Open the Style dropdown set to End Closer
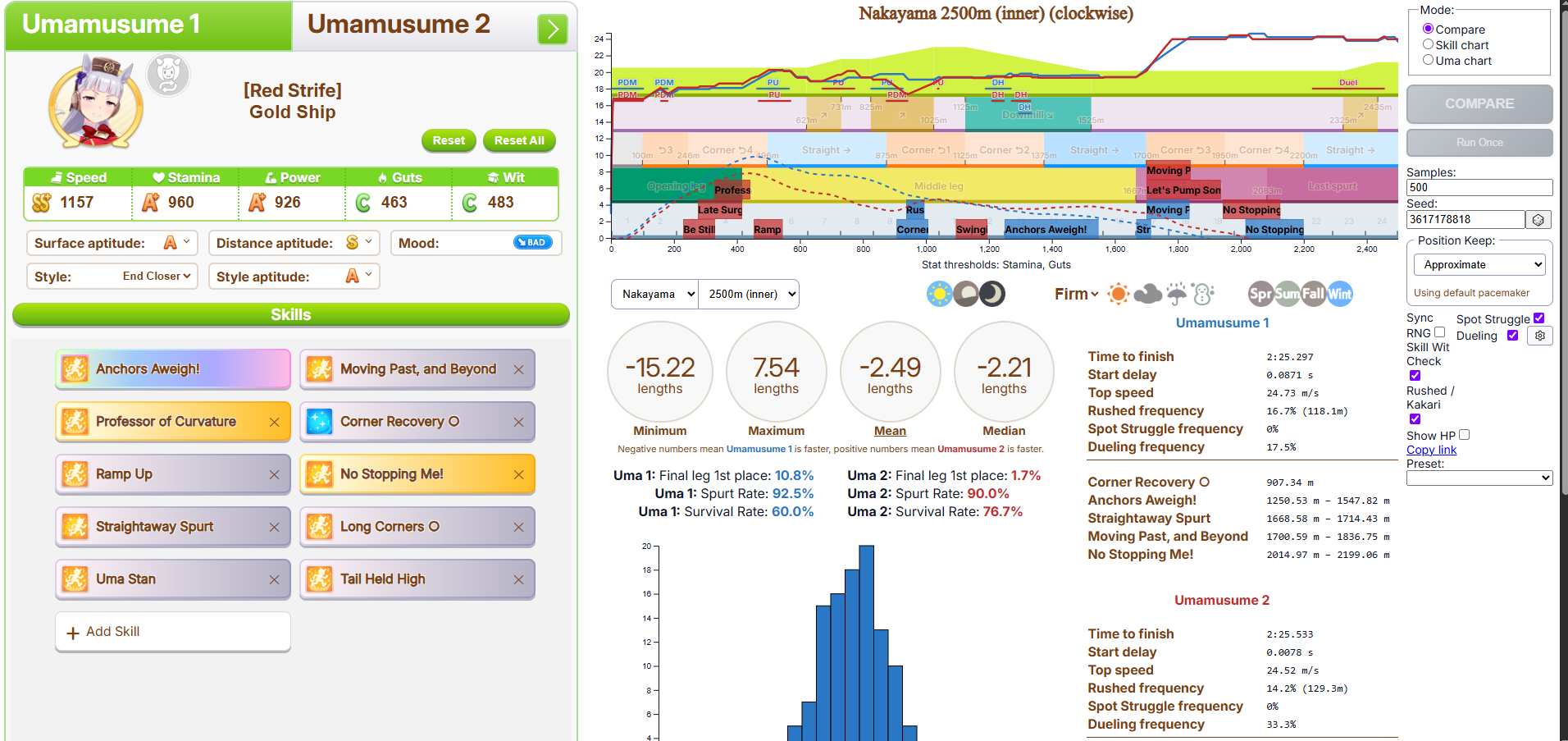Viewport: 1568px width, 741px height. pos(157,277)
